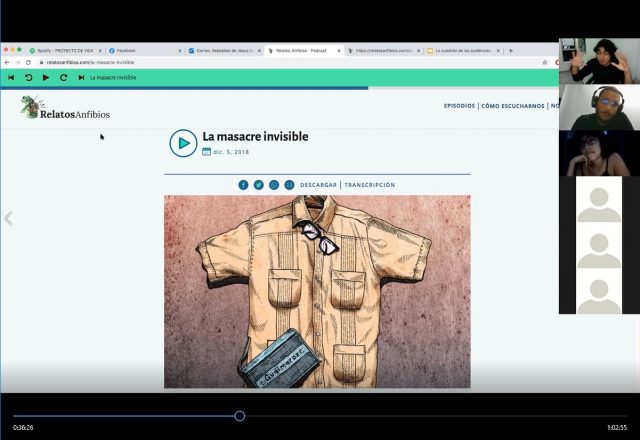Image resolution: width=640 pixels, height=440 pixels.
Task: Rewind using the counterclockwise arrow icon
Action: point(28,77)
